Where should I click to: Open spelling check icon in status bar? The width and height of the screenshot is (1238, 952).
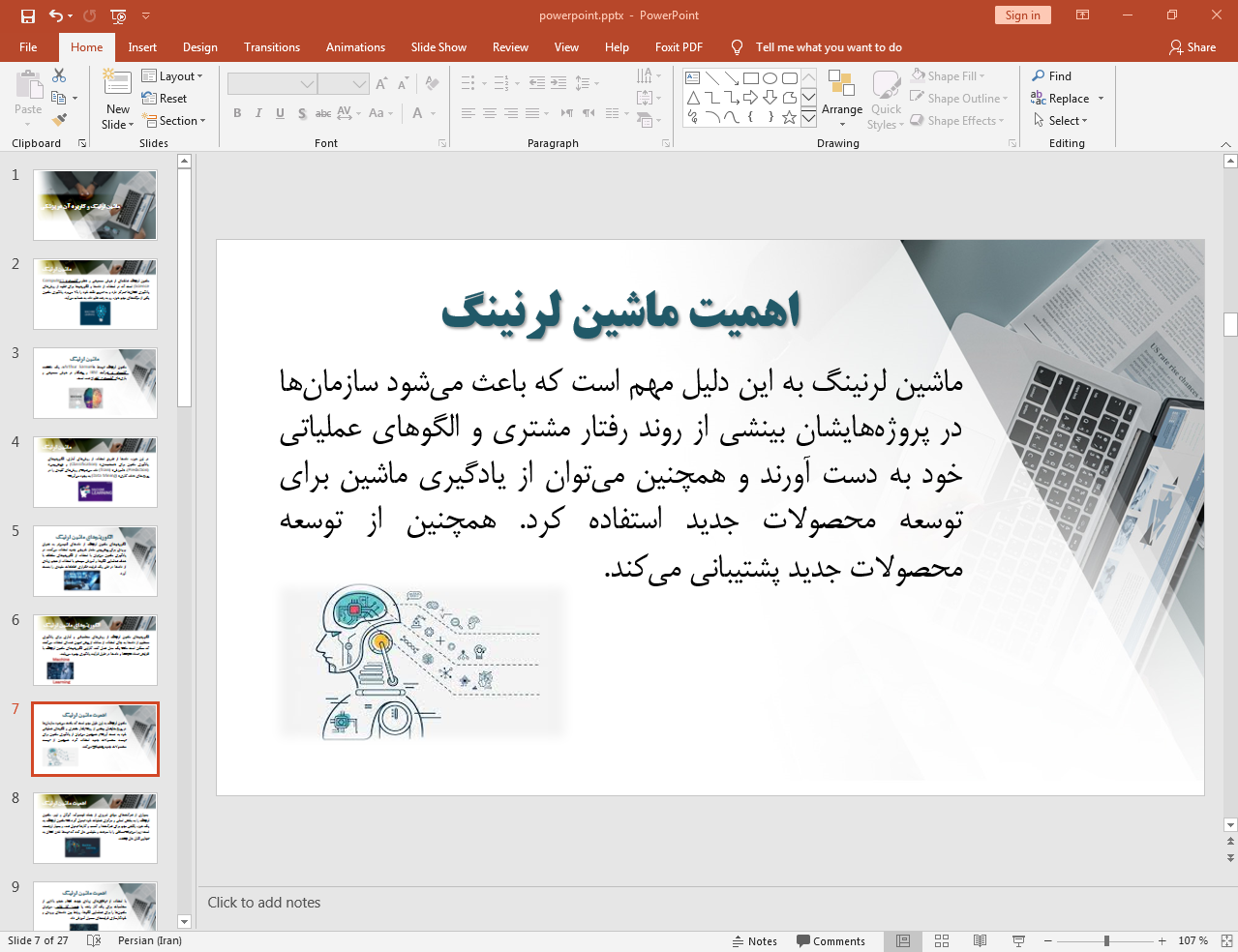tap(94, 940)
